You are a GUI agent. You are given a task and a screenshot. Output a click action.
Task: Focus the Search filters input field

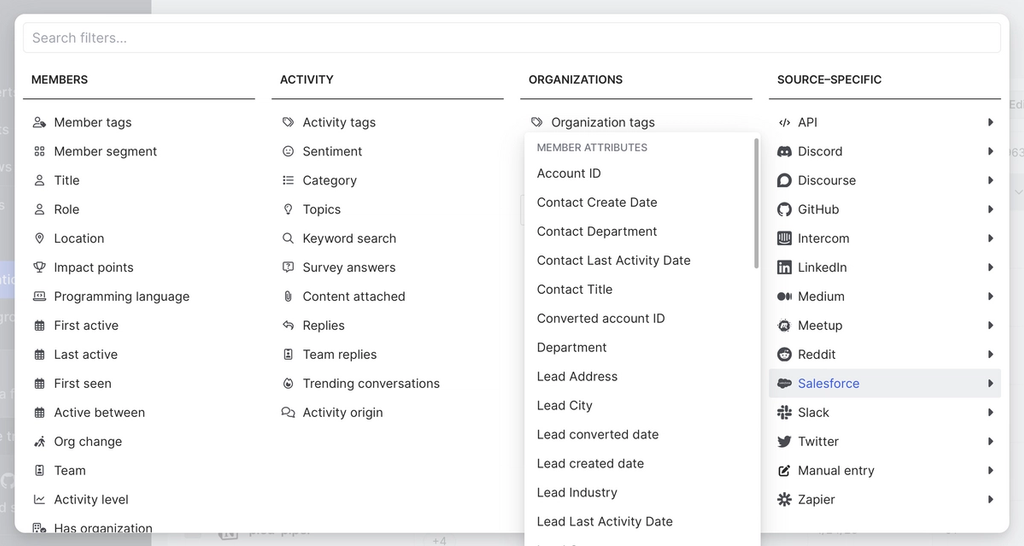tap(512, 38)
